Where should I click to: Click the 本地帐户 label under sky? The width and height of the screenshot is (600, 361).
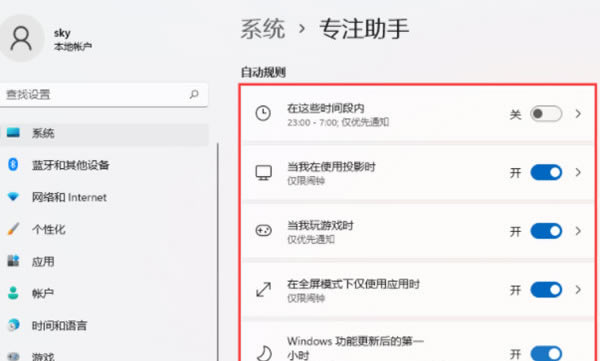73,47
